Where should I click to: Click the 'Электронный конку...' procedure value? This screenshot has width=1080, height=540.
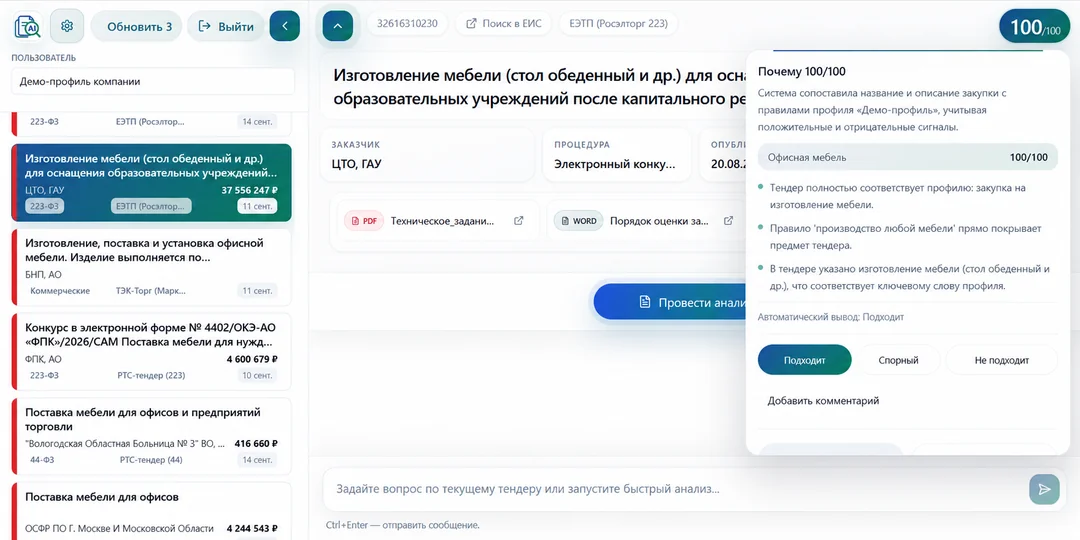pyautogui.click(x=614, y=165)
